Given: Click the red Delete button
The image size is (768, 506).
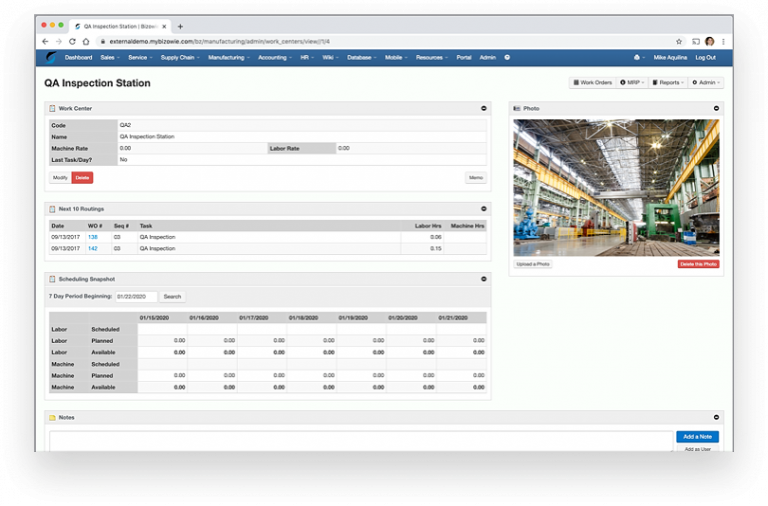Looking at the screenshot, I should tap(82, 177).
